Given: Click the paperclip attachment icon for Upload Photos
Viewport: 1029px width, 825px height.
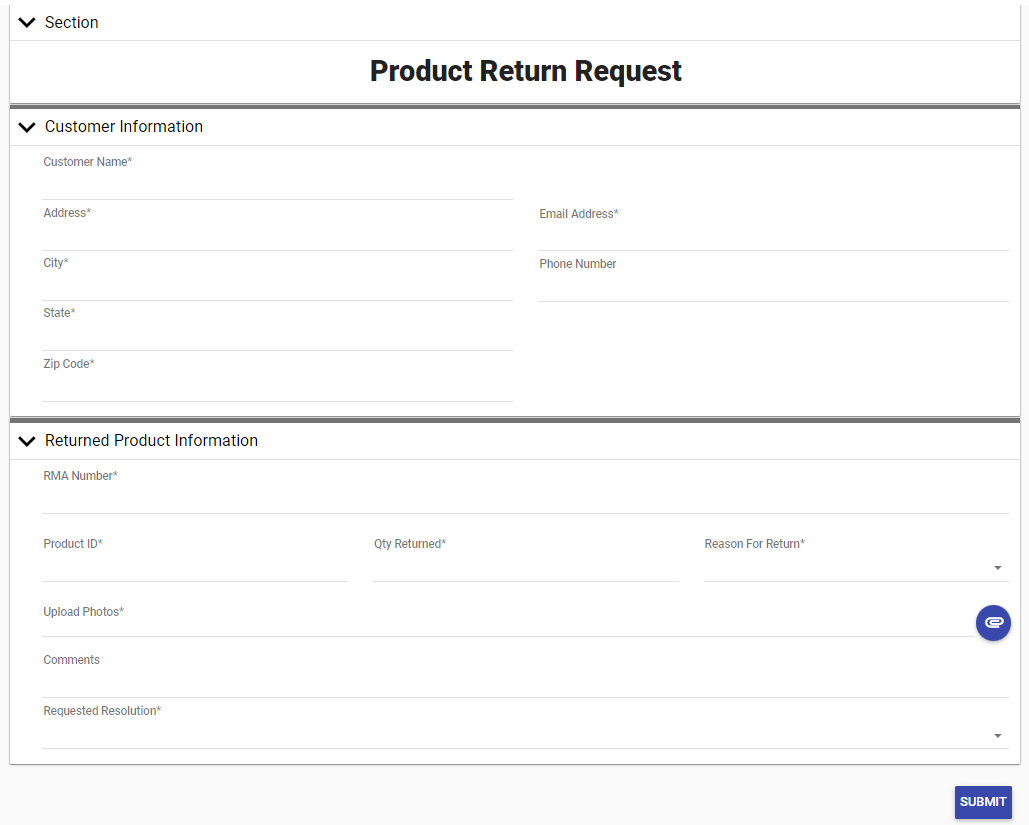Looking at the screenshot, I should point(993,622).
